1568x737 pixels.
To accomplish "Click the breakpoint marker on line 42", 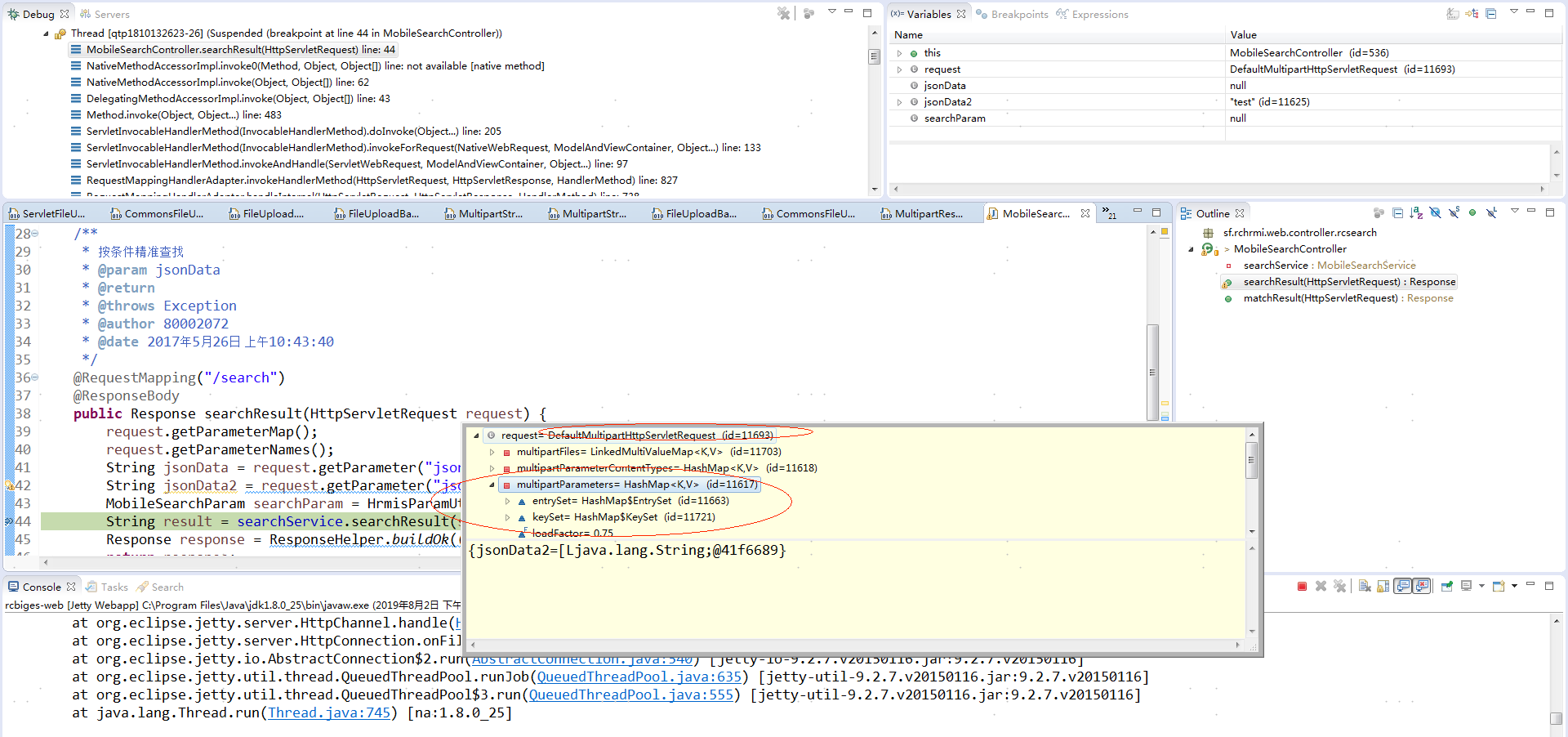I will point(9,485).
